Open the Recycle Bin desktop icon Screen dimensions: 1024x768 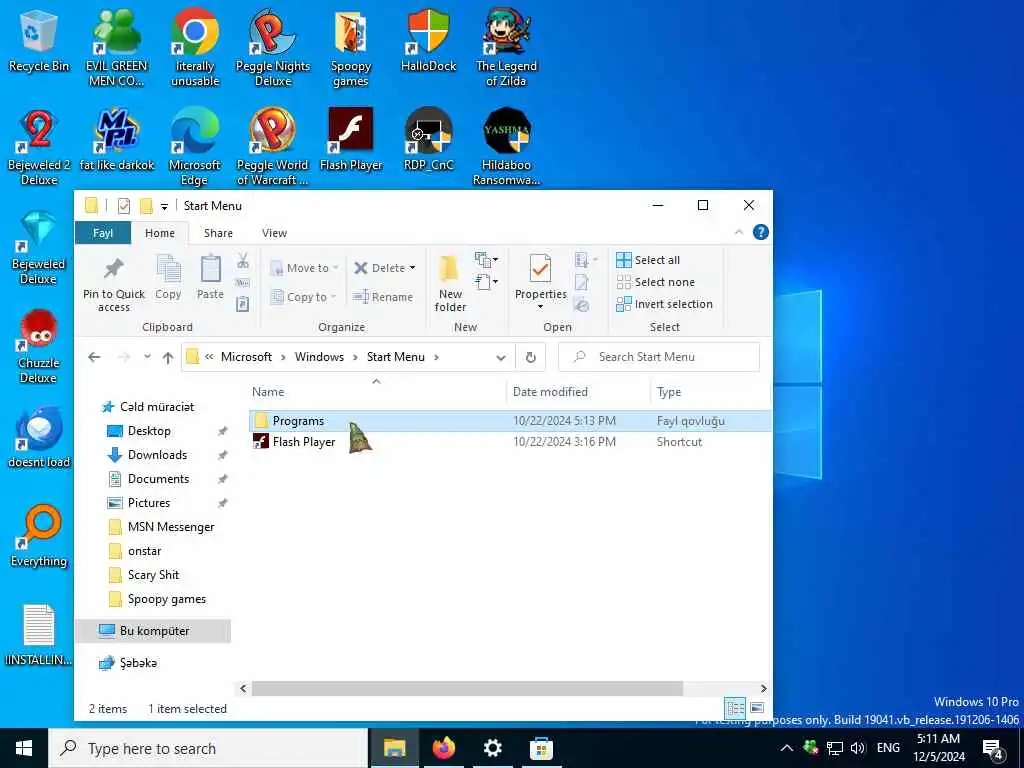pos(39,42)
